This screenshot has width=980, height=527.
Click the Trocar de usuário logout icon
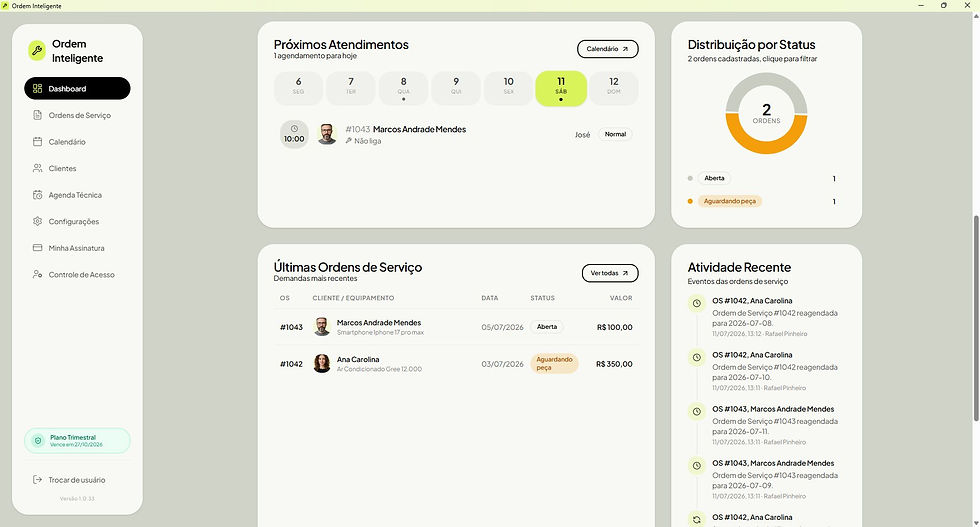coord(38,479)
